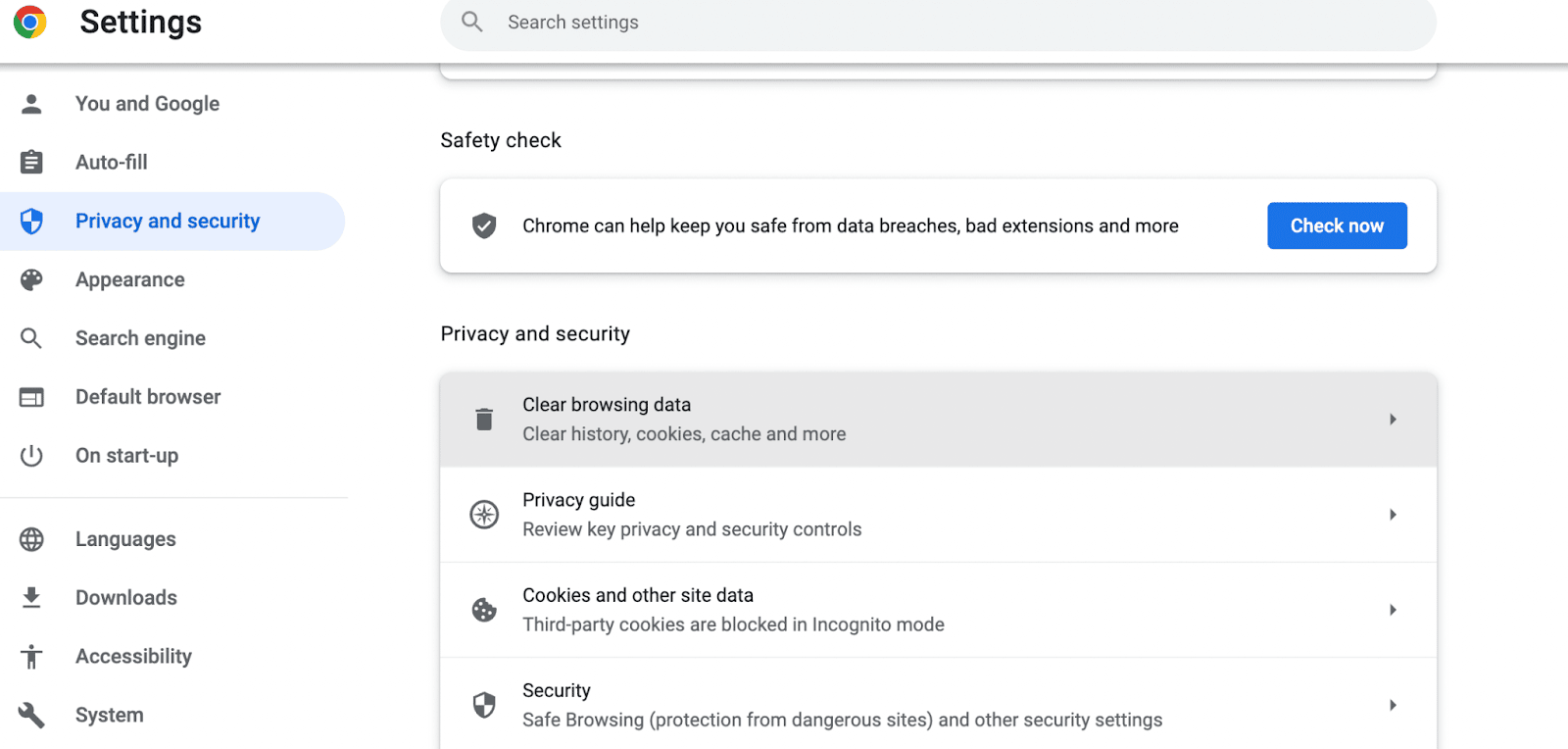This screenshot has height=749, width=1568.
Task: Expand the Cookies and other site data section
Action: [1393, 609]
